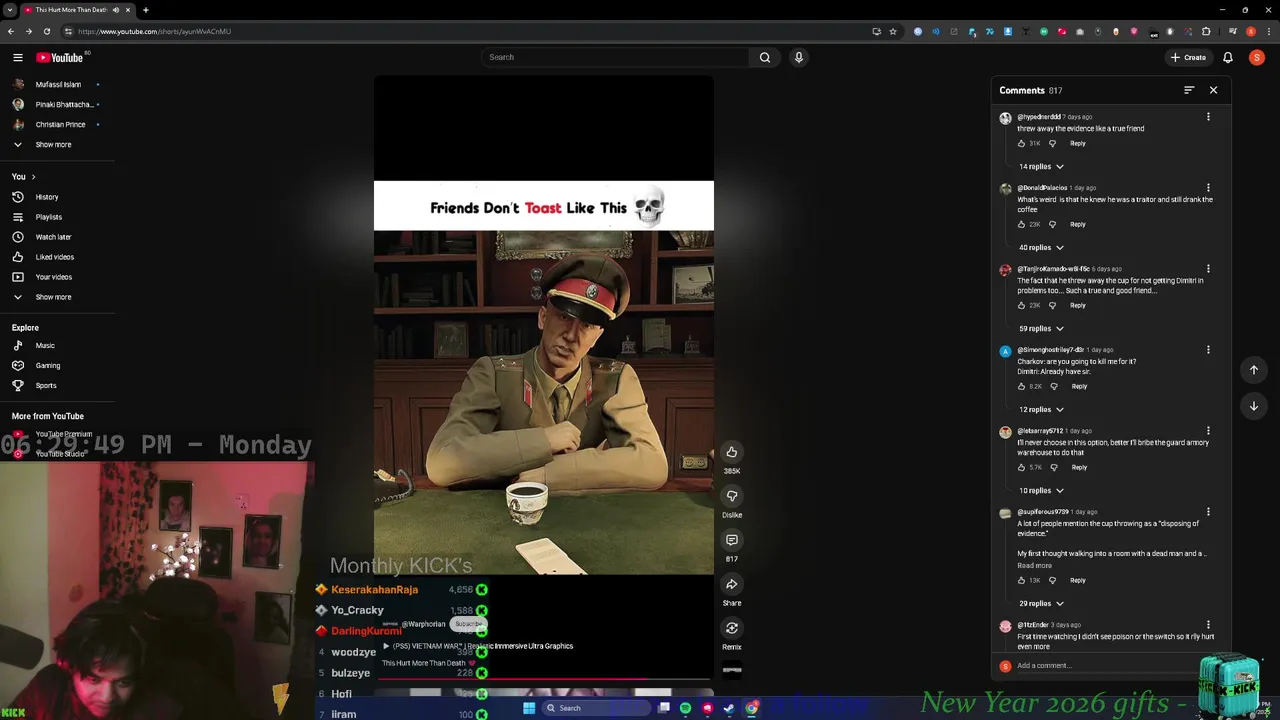Open Liked videos in the sidebar

coord(55,257)
